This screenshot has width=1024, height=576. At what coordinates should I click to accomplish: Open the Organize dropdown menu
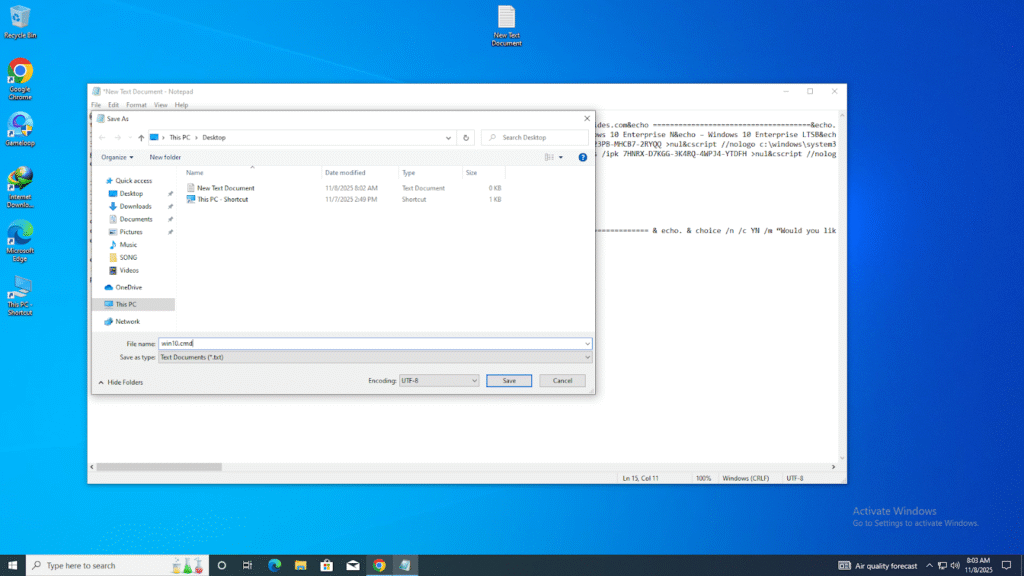point(117,157)
